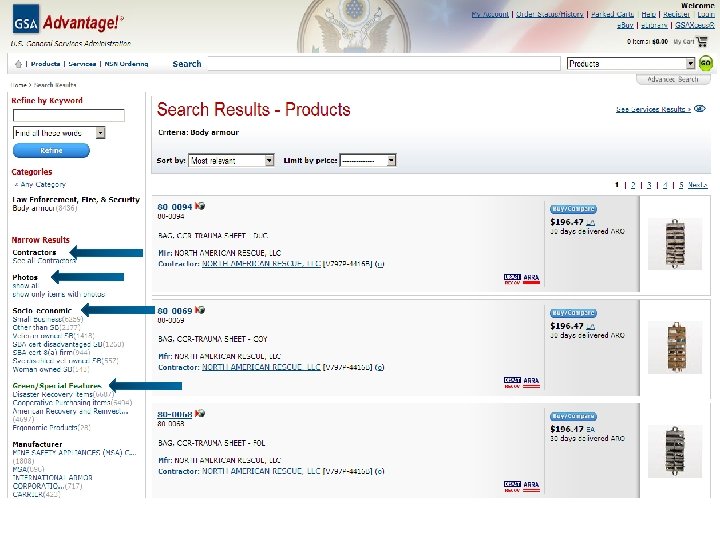This screenshot has height=540, width=720.
Task: Open See Services Results link
Action: 653,109
